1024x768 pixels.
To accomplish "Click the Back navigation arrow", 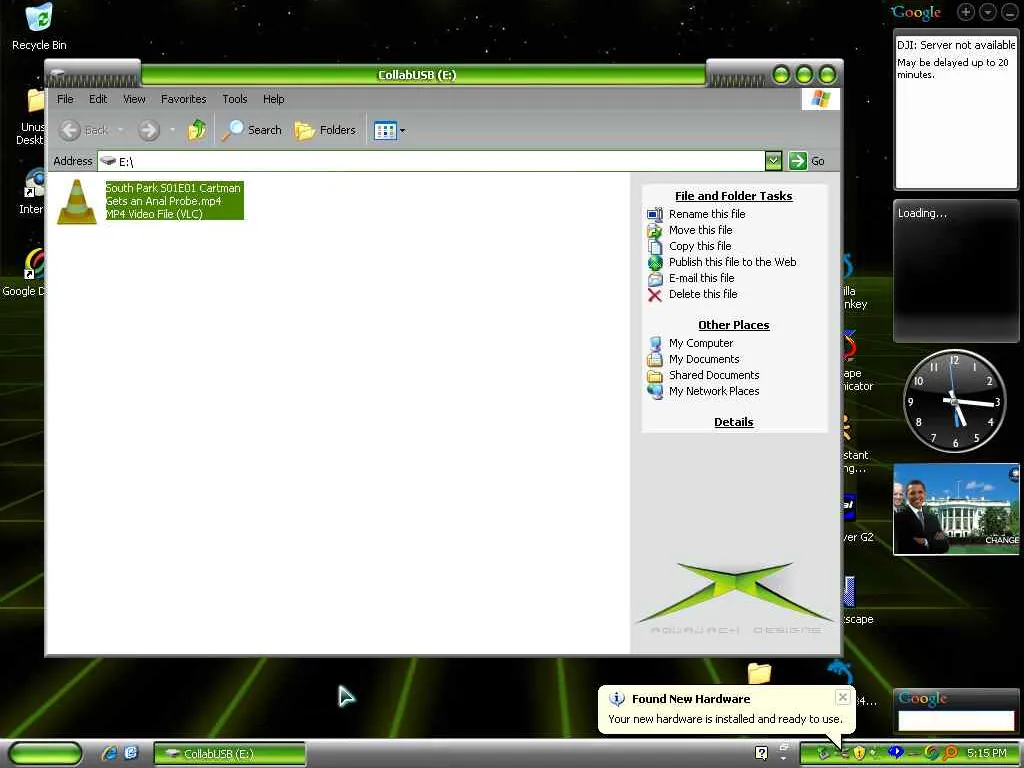I will coord(70,130).
